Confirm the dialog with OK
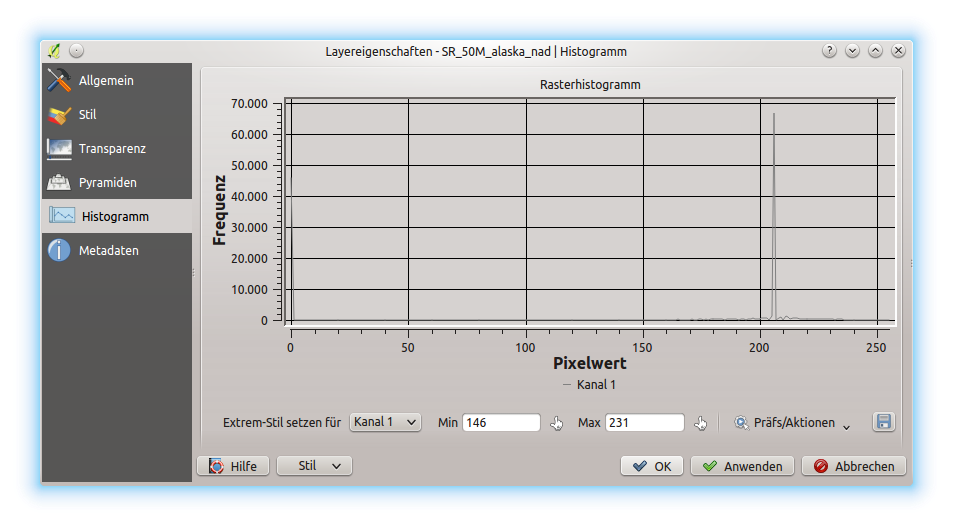This screenshot has height=526, width=953. 652,466
